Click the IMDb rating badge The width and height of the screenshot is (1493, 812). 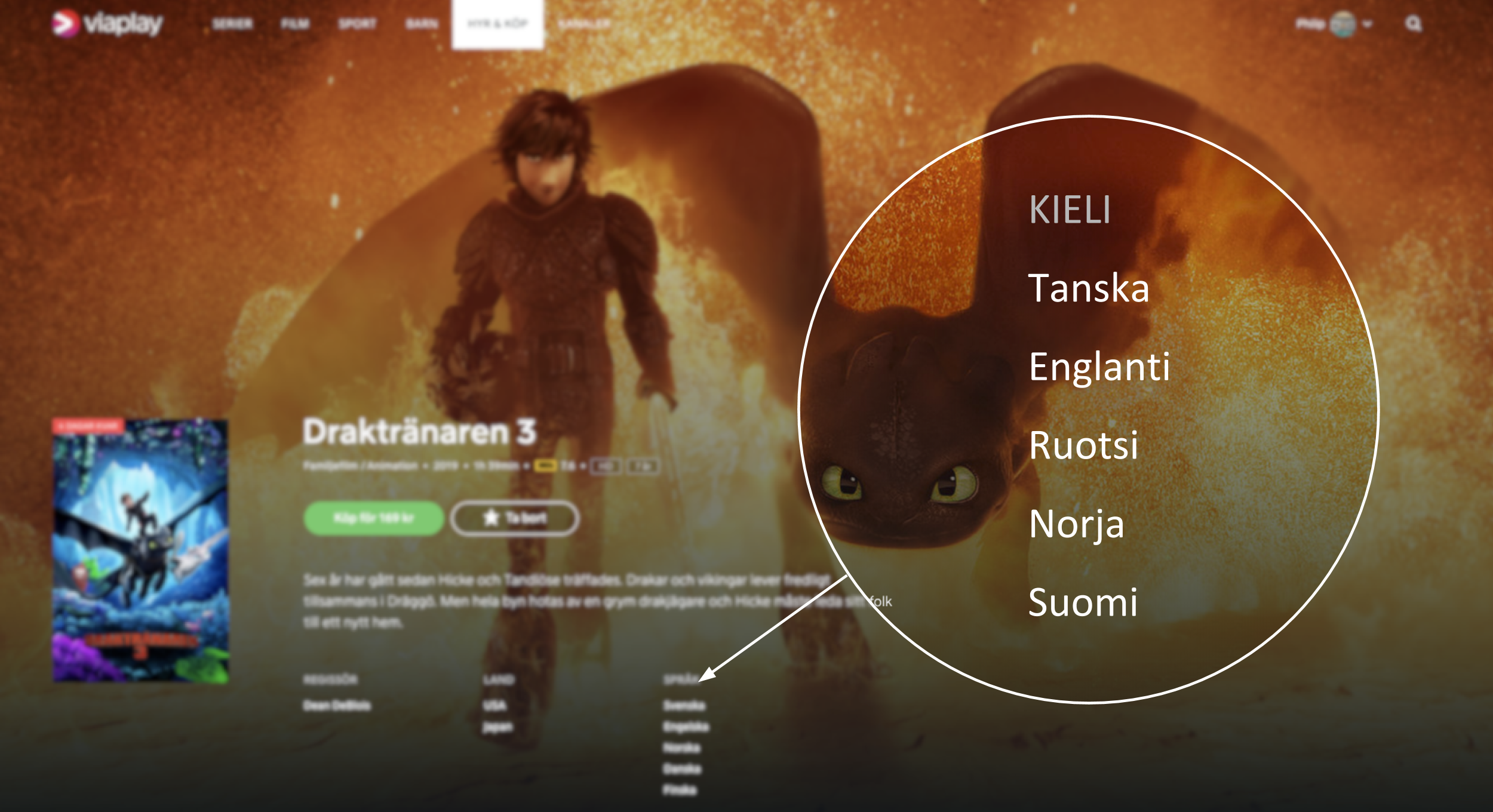[x=545, y=466]
